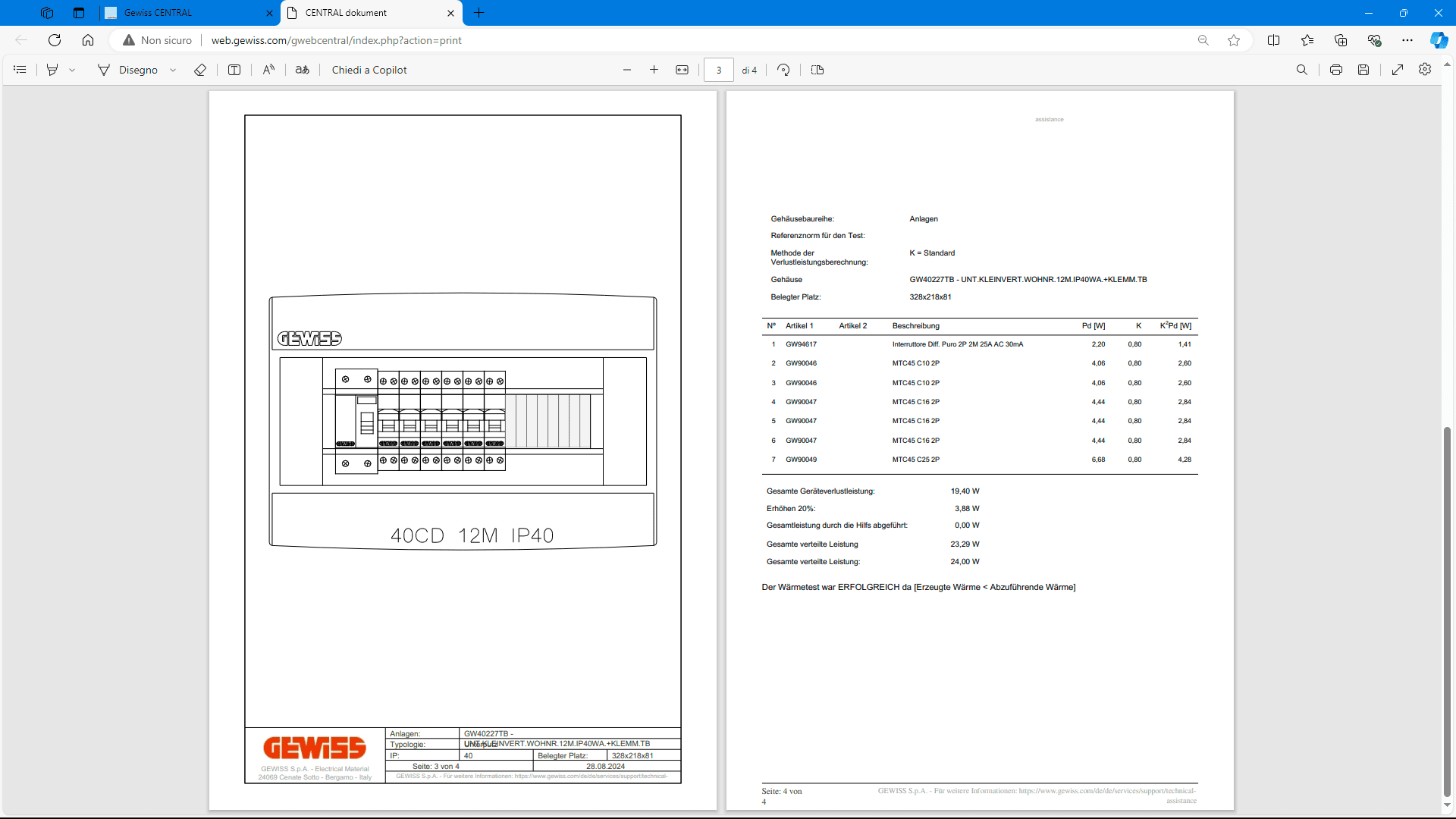Click the GW90049 article cell
The height and width of the screenshot is (819, 1456).
[801, 460]
